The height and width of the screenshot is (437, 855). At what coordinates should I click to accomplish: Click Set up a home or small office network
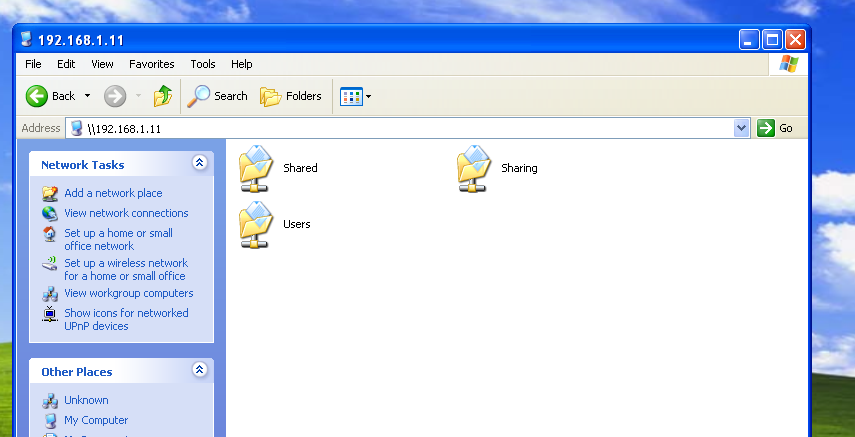tap(118, 240)
